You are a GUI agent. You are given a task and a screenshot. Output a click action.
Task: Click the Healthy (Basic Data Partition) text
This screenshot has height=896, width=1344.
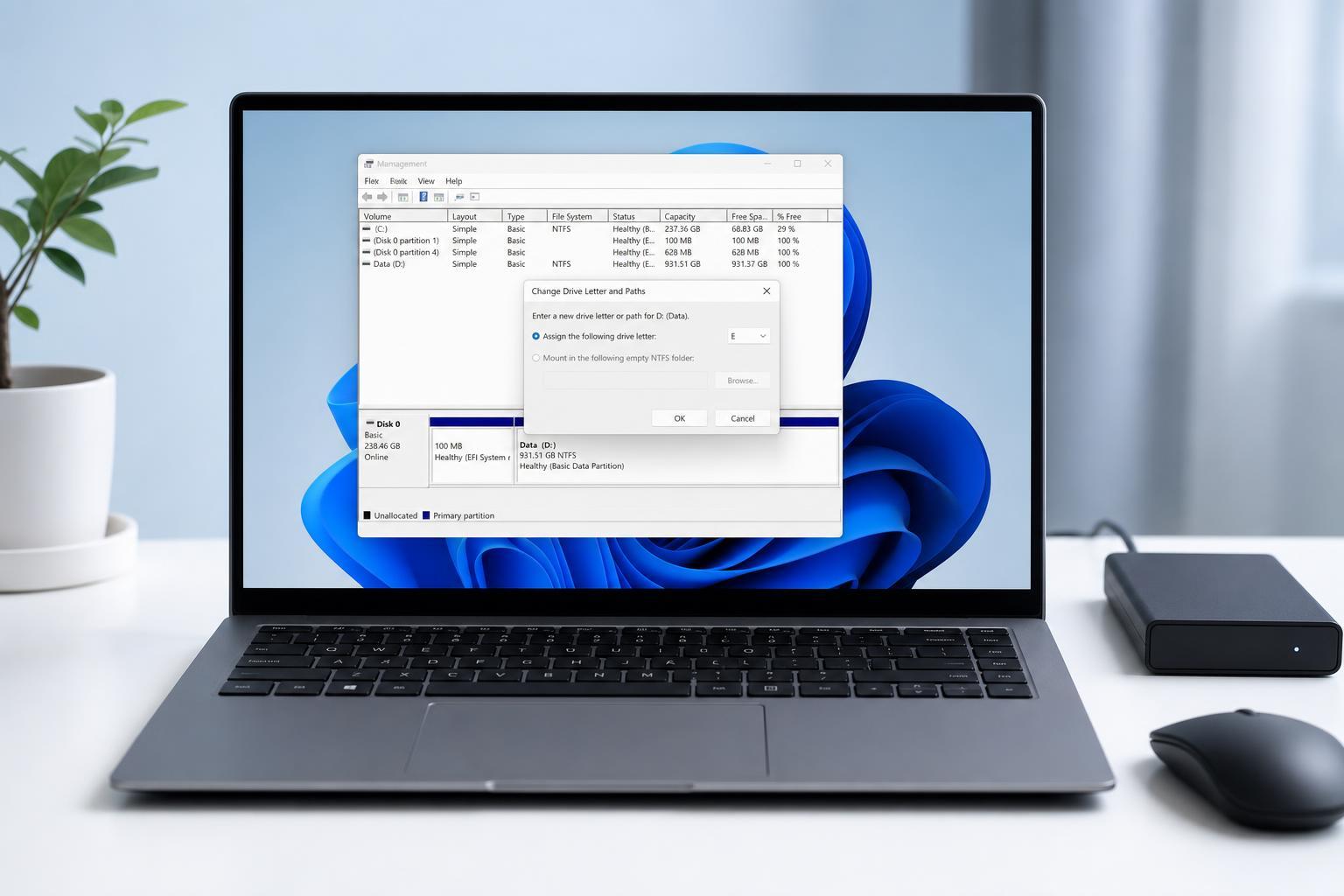572,466
